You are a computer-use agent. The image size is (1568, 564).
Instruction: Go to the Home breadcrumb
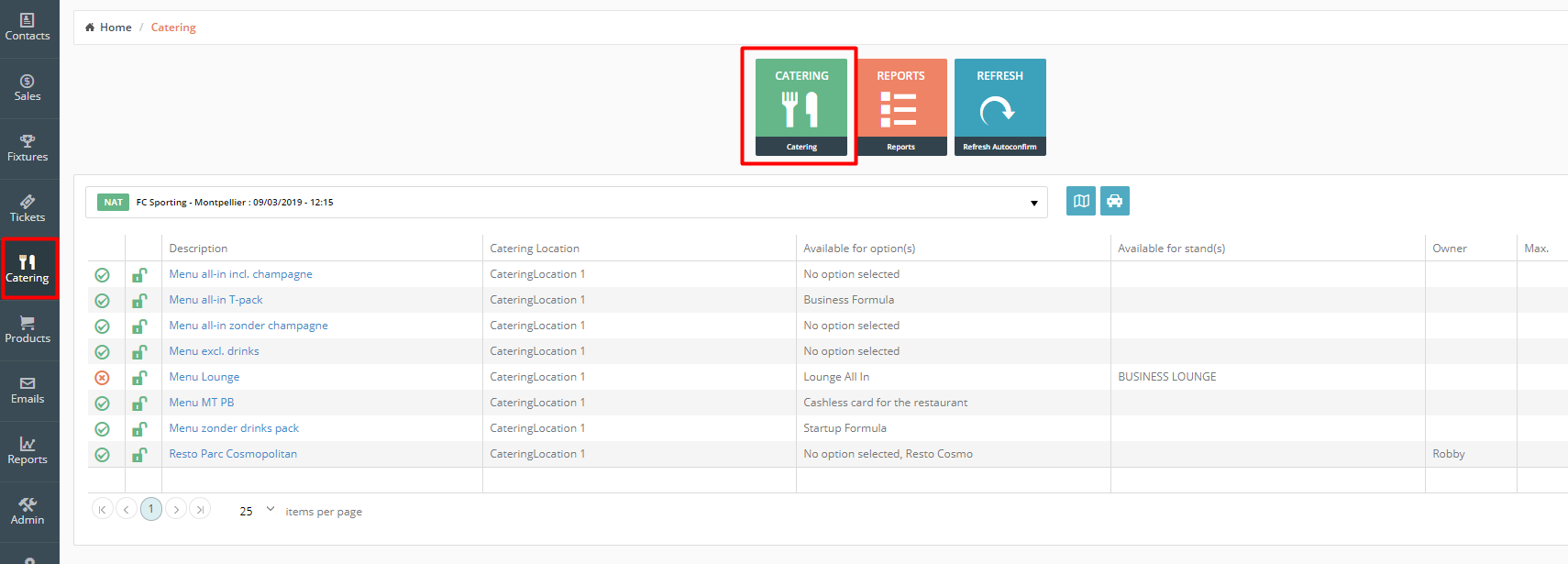(108, 28)
